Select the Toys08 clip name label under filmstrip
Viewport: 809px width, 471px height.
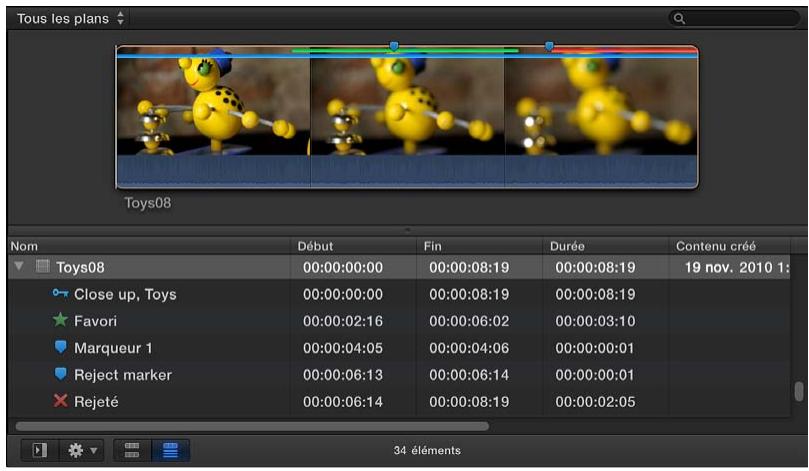[x=148, y=203]
